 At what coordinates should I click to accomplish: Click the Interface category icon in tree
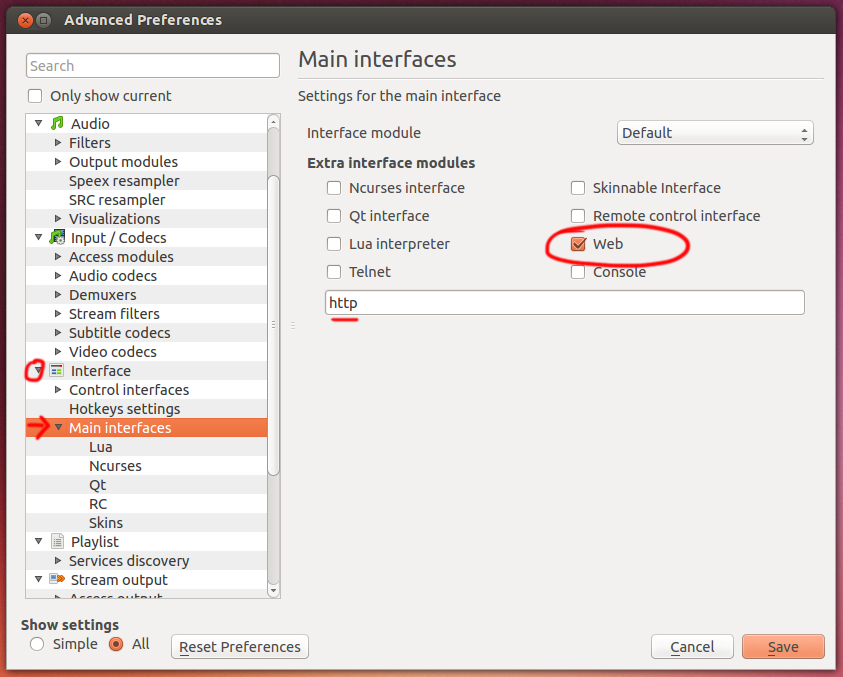pyautogui.click(x=57, y=371)
